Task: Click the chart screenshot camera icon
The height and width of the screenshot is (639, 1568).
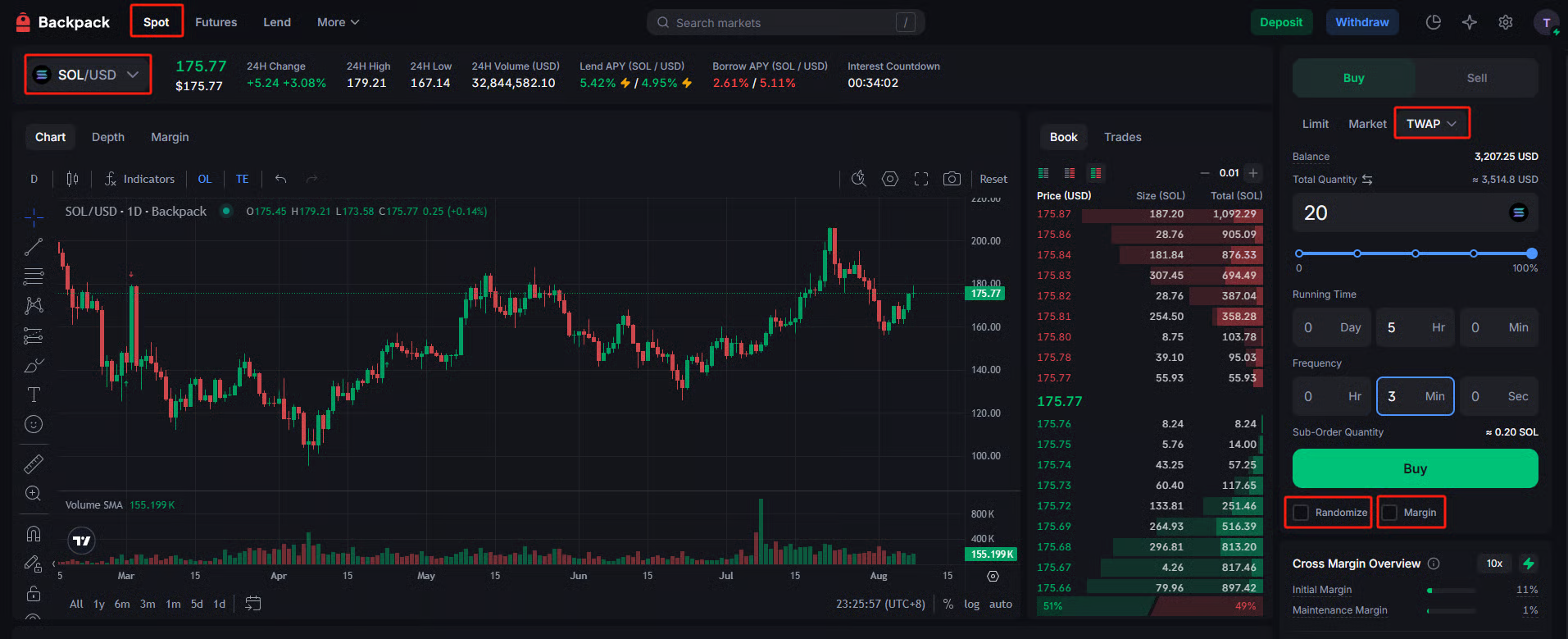Action: [x=952, y=179]
